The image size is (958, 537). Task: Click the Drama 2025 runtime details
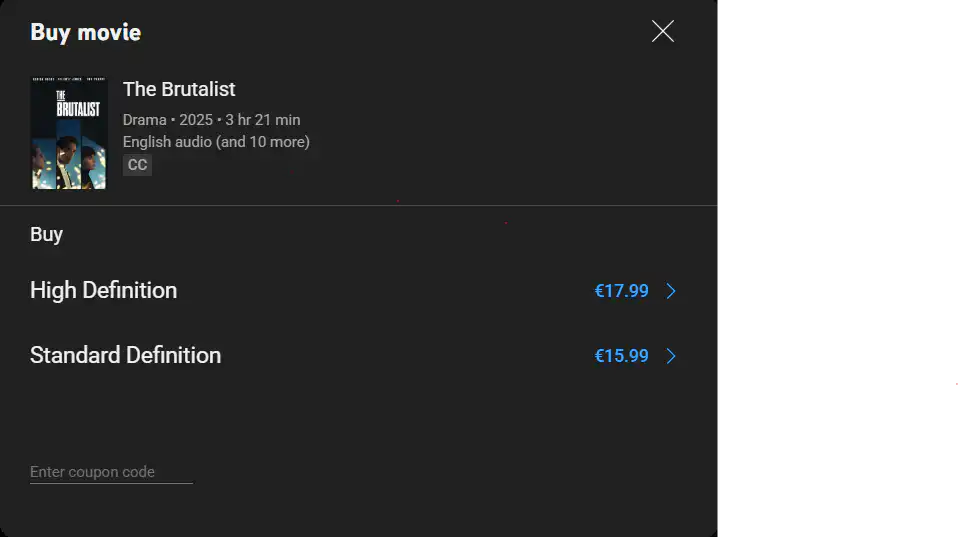click(x=211, y=120)
